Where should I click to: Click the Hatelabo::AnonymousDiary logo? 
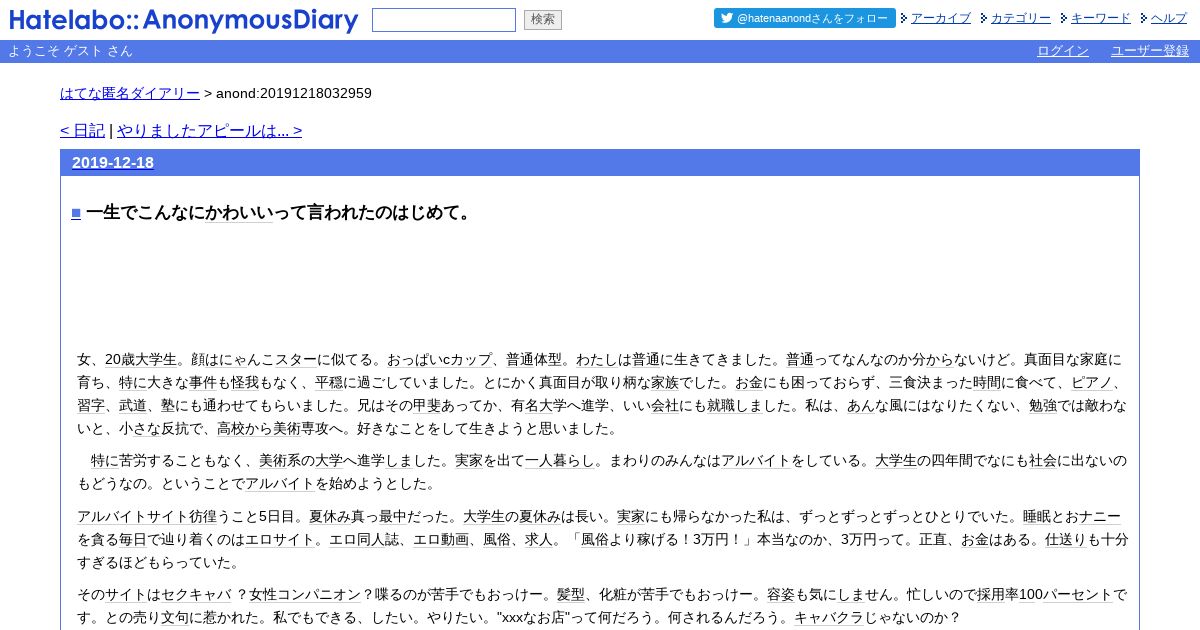click(183, 20)
